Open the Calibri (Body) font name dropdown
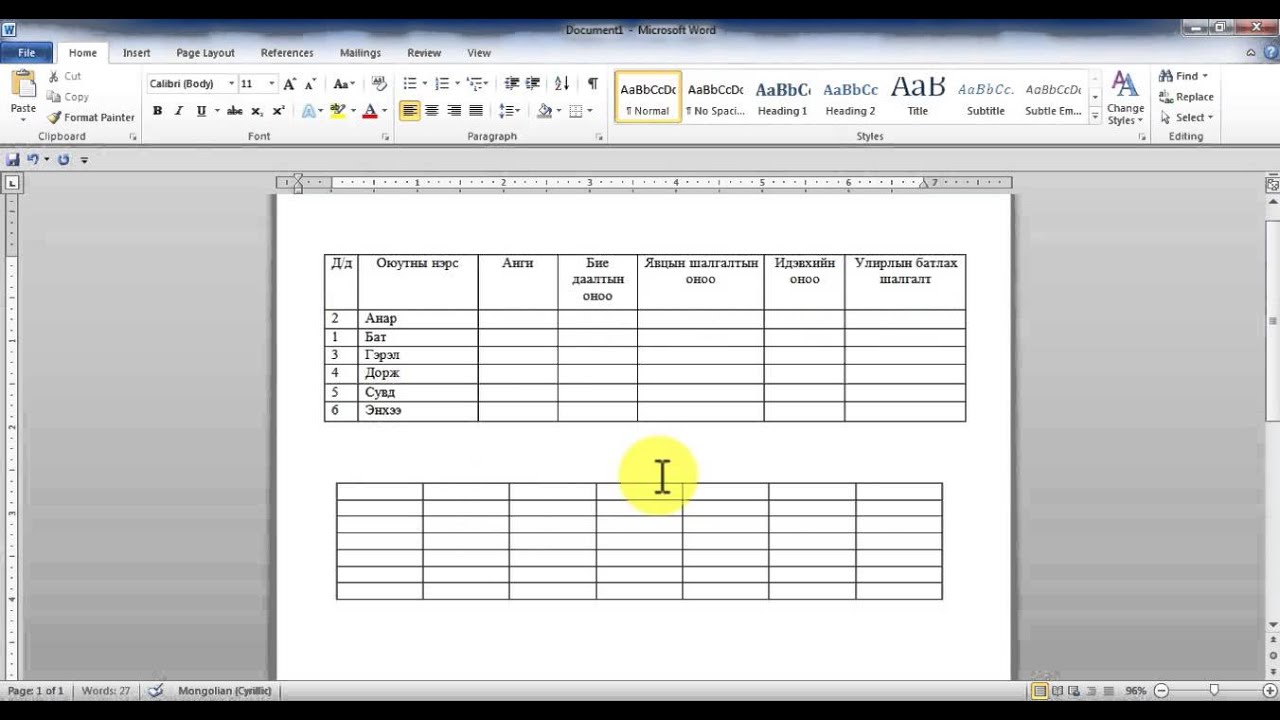The width and height of the screenshot is (1280, 720). point(231,84)
